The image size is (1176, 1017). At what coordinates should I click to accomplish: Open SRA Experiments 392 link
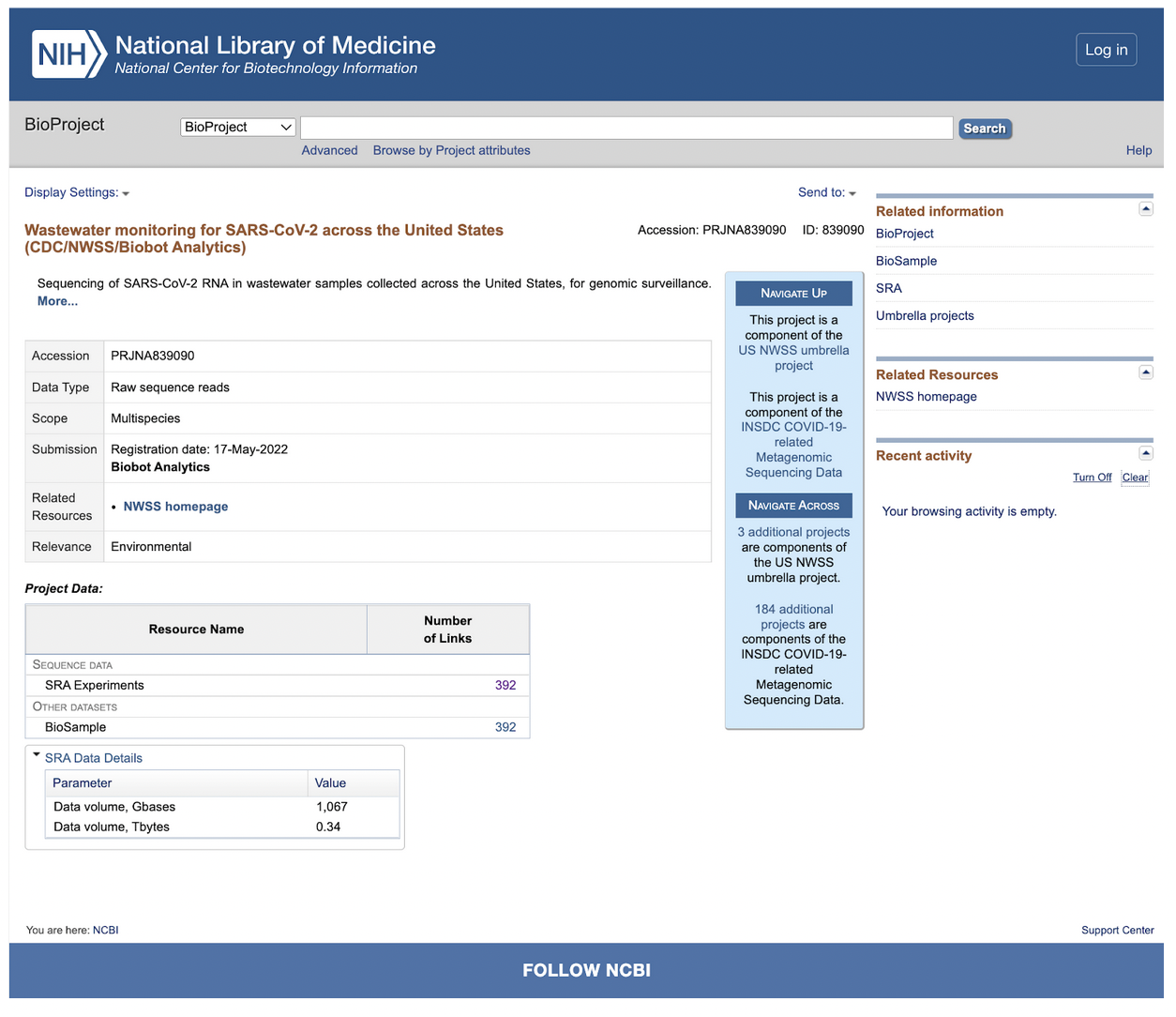click(x=505, y=686)
